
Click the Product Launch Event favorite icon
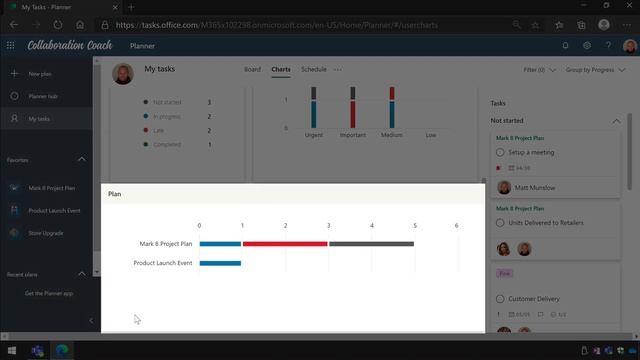pyautogui.click(x=14, y=210)
